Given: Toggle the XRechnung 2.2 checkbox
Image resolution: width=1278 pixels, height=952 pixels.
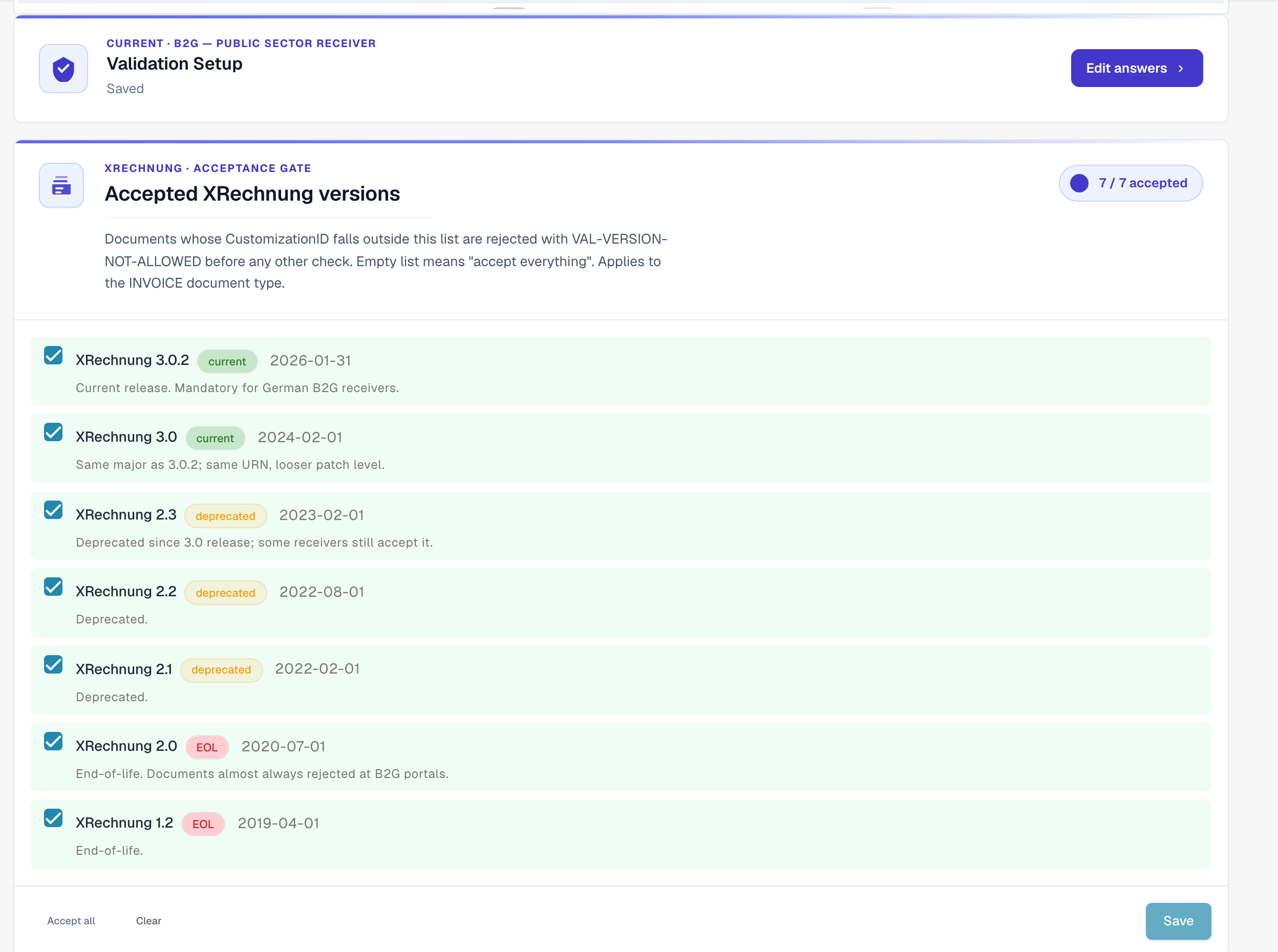Looking at the screenshot, I should point(53,587).
